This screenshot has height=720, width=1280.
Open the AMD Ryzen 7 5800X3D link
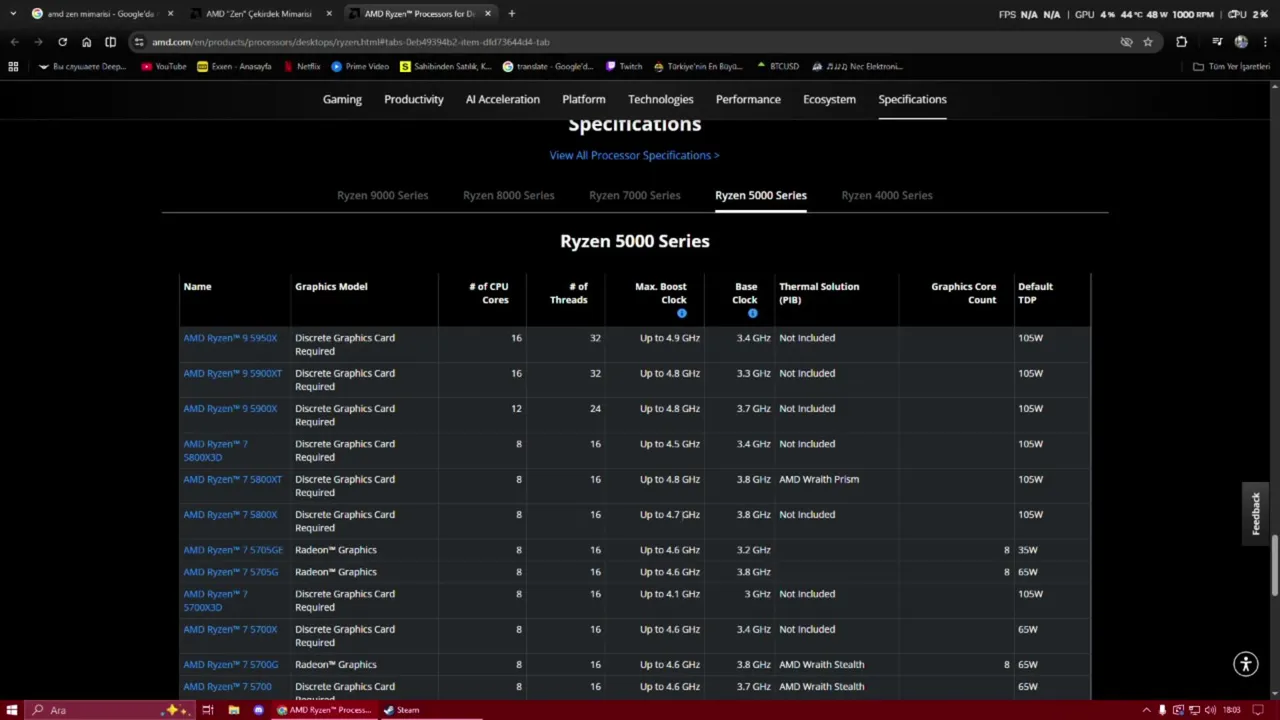point(215,450)
